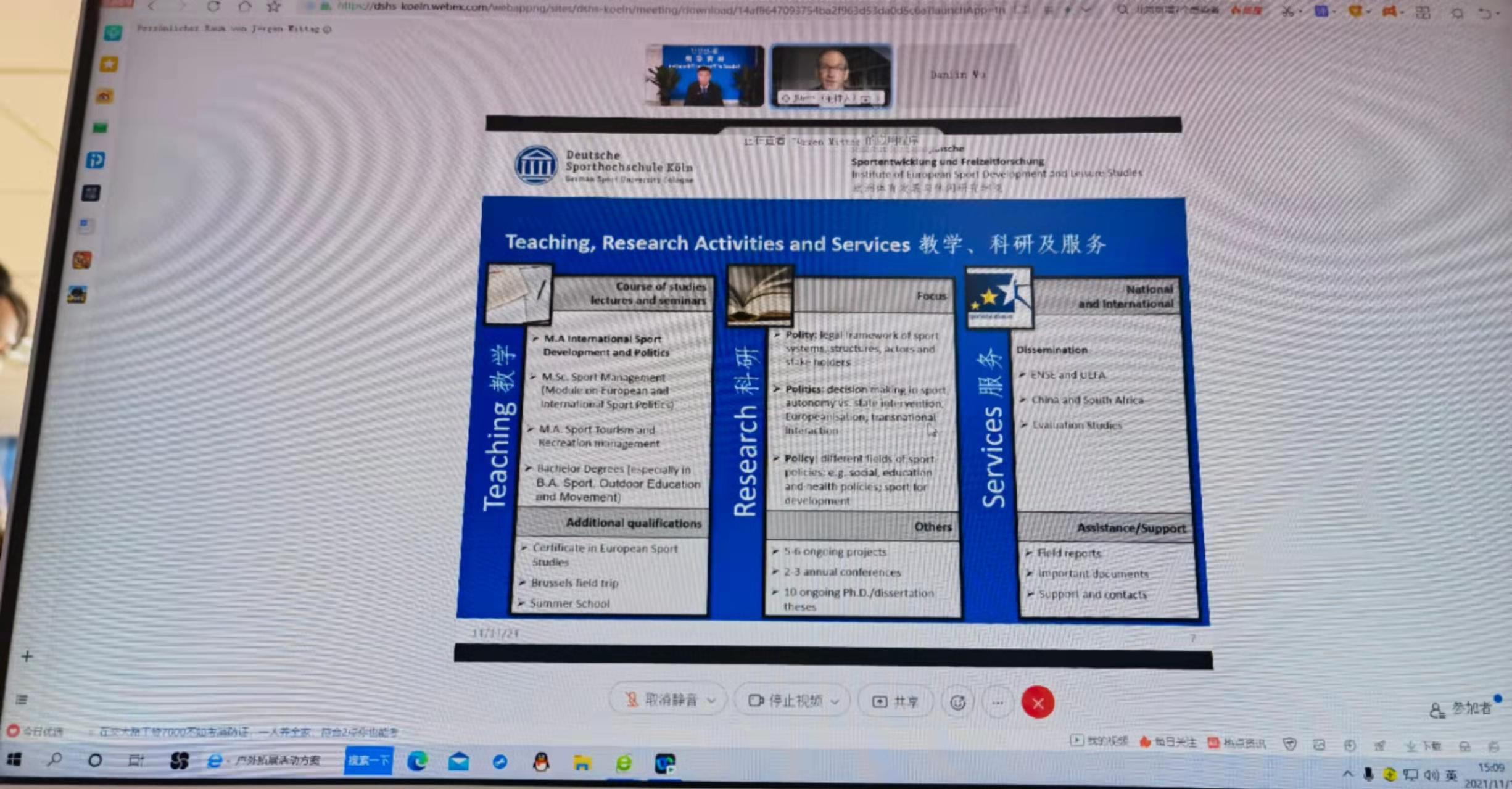Click the blue 搜索一下 search button
Viewport: 1512px width, 789px height.
(368, 761)
